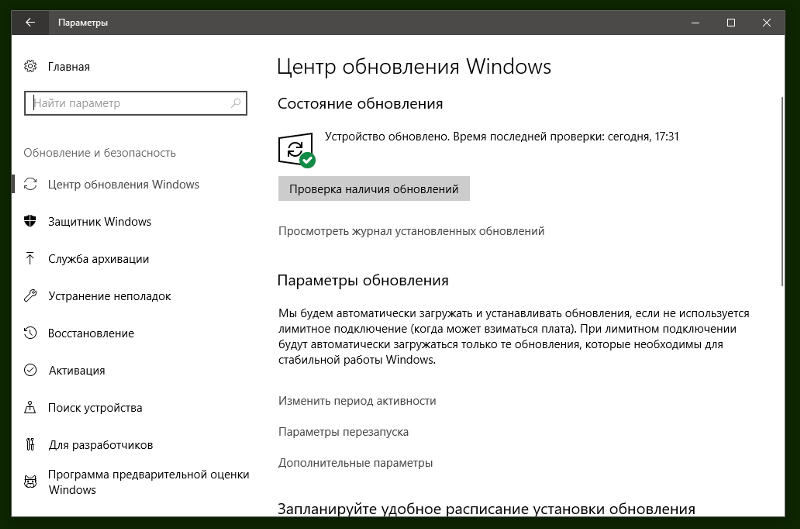Click the Состояние обновления heading
This screenshot has height=529, width=800.
tap(360, 104)
